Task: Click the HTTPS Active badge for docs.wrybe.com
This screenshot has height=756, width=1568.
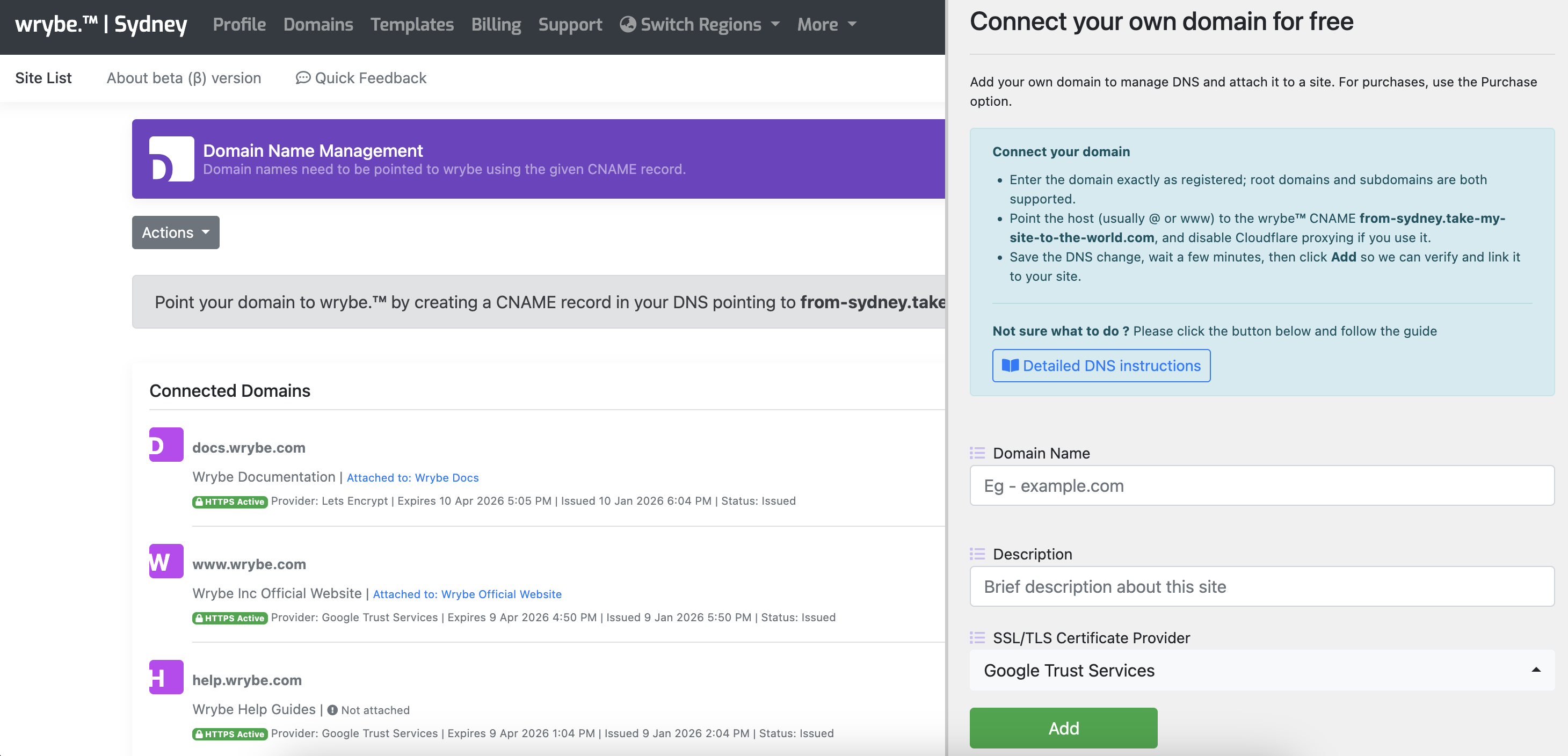Action: (229, 501)
